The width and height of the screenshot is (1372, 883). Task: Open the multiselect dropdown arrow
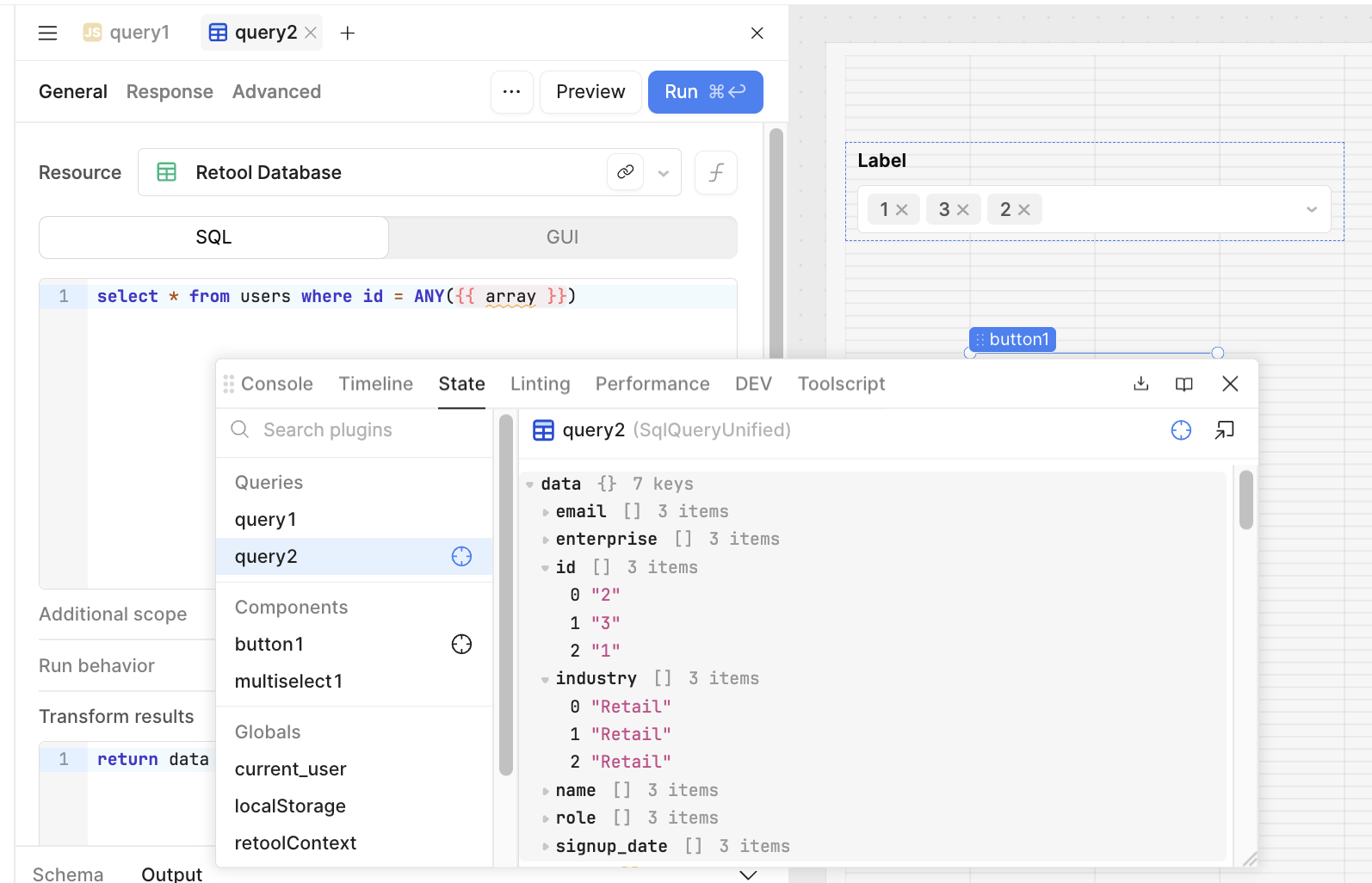pyautogui.click(x=1312, y=209)
